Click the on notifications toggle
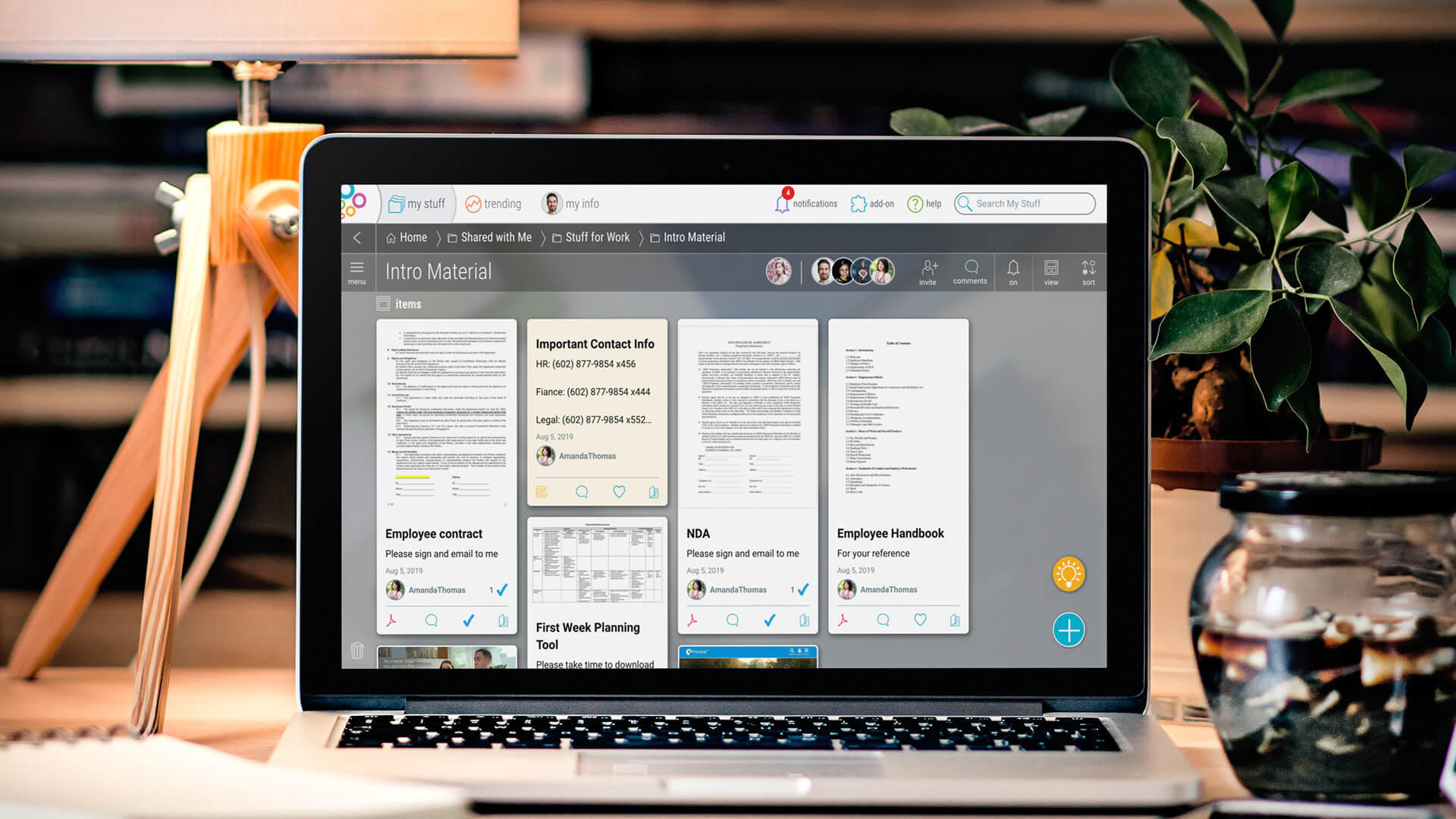 coord(1013,271)
